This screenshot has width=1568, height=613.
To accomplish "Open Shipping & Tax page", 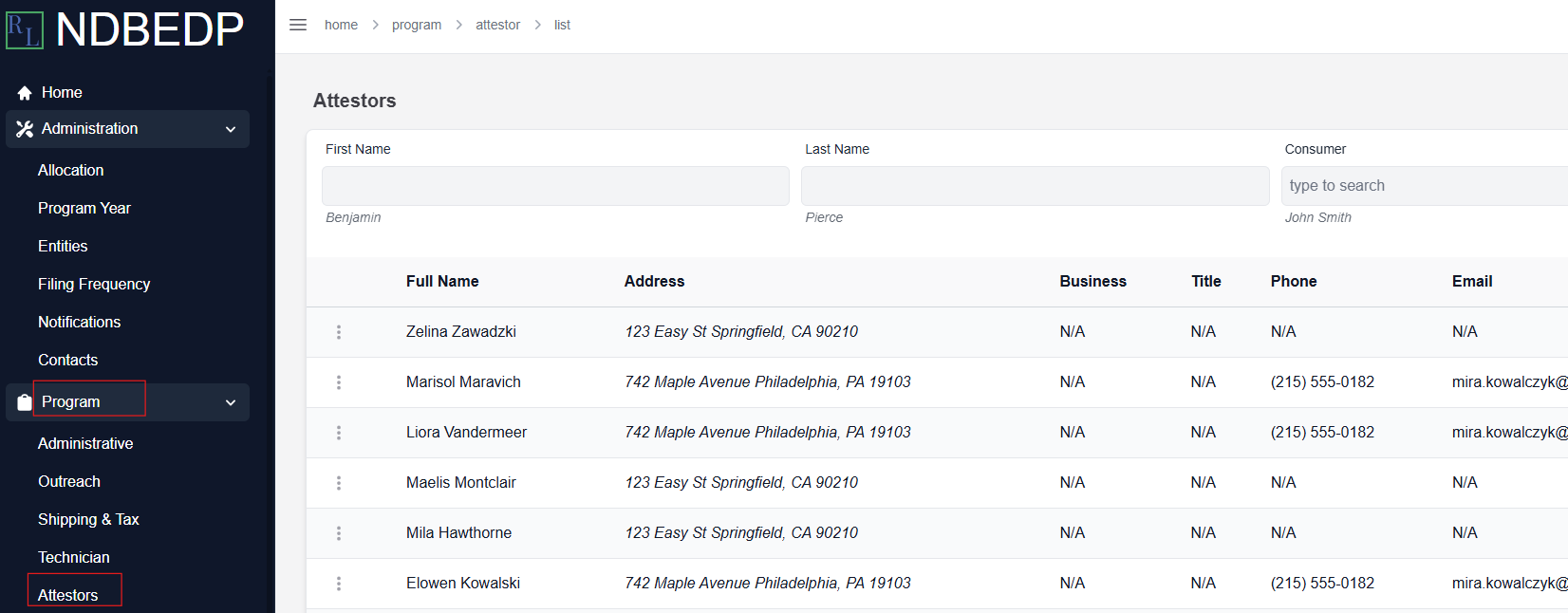I will 88,520.
